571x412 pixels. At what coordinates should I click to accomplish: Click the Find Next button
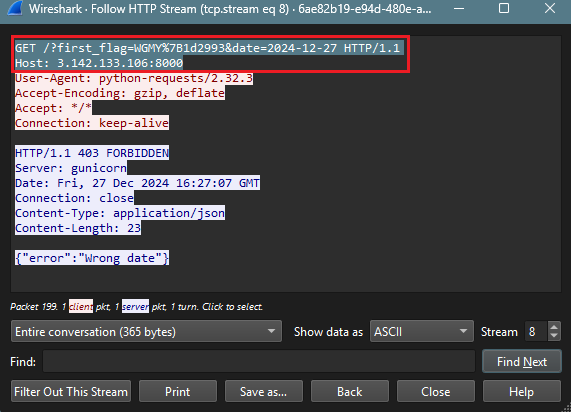click(521, 361)
